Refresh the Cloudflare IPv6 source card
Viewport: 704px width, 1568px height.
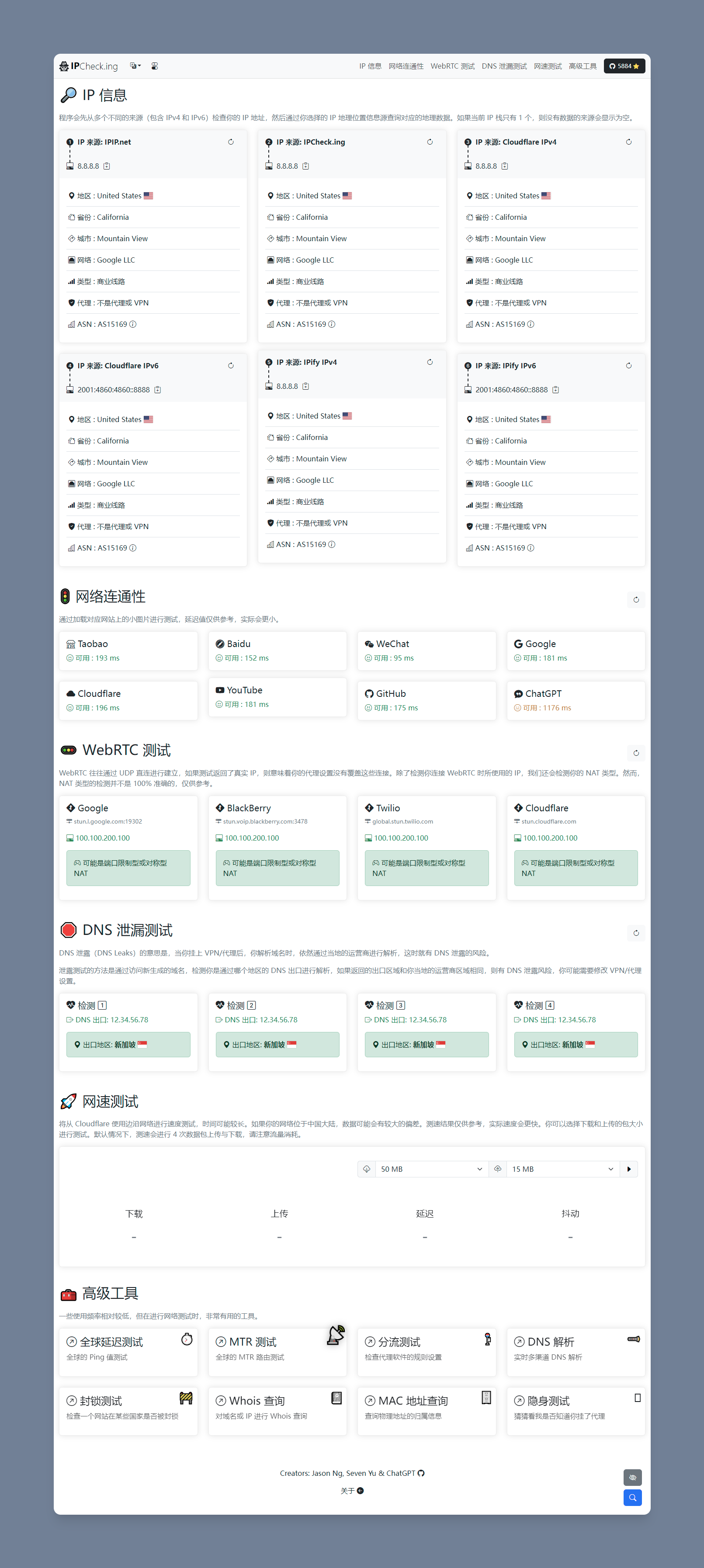(231, 366)
